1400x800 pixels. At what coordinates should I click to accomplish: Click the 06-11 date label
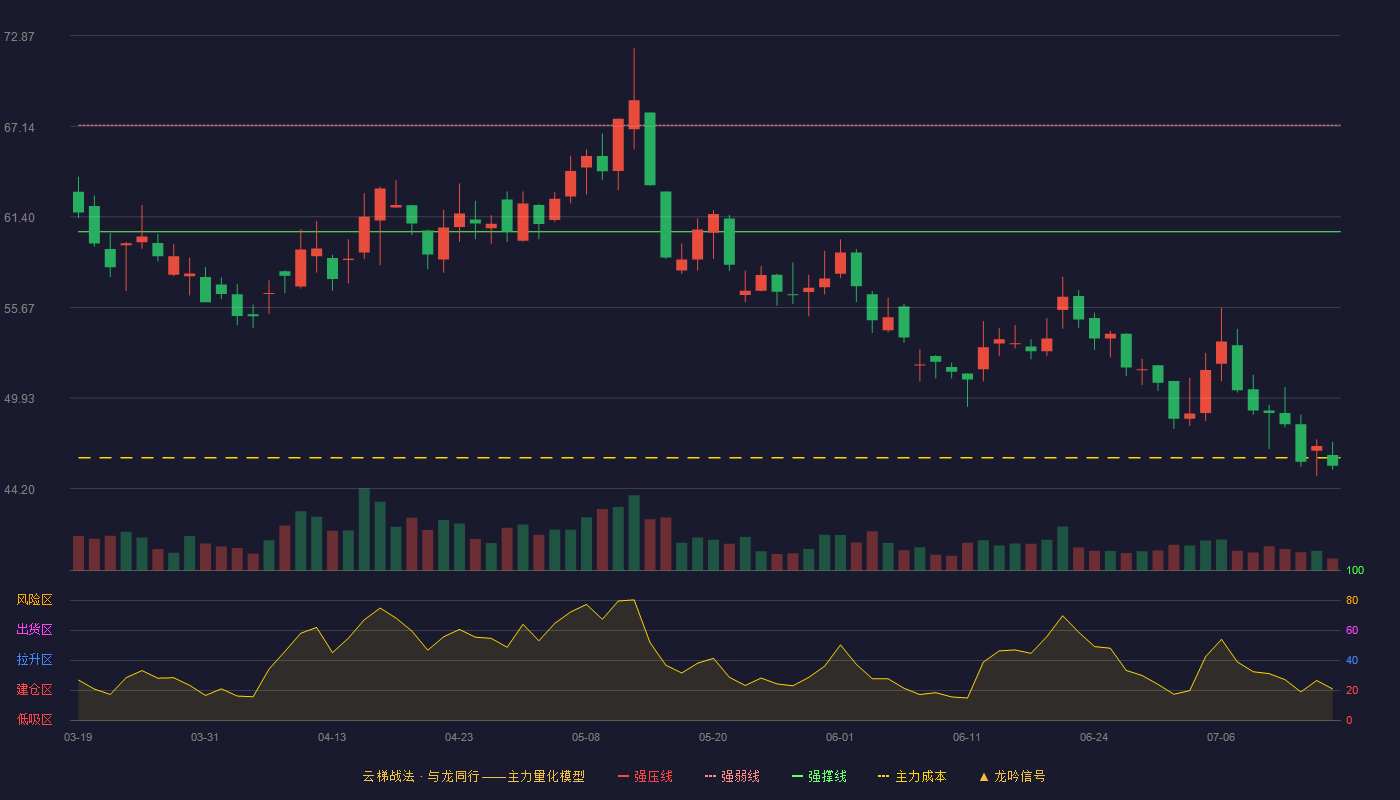click(967, 737)
